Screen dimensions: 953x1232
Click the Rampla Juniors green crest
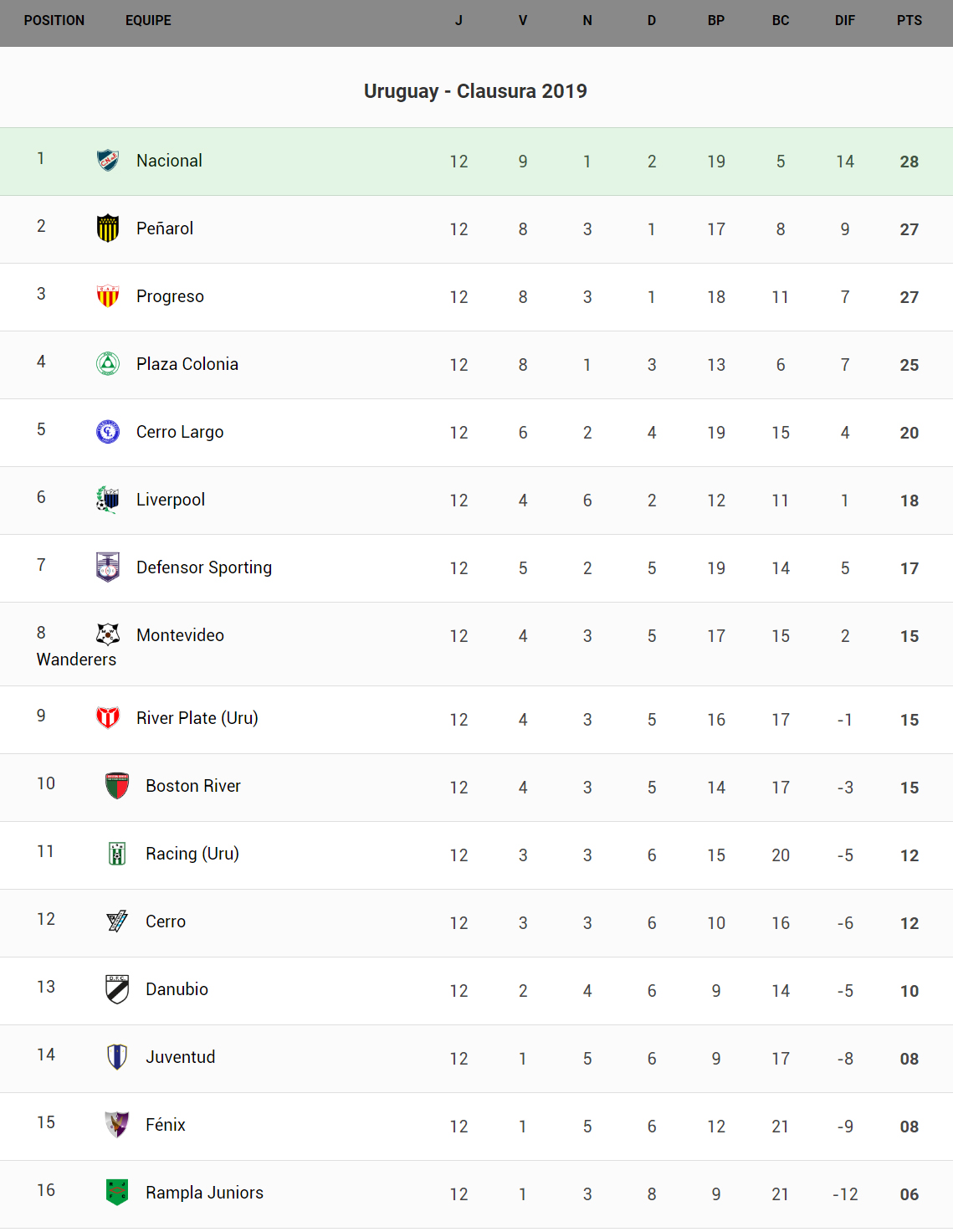point(117,1192)
